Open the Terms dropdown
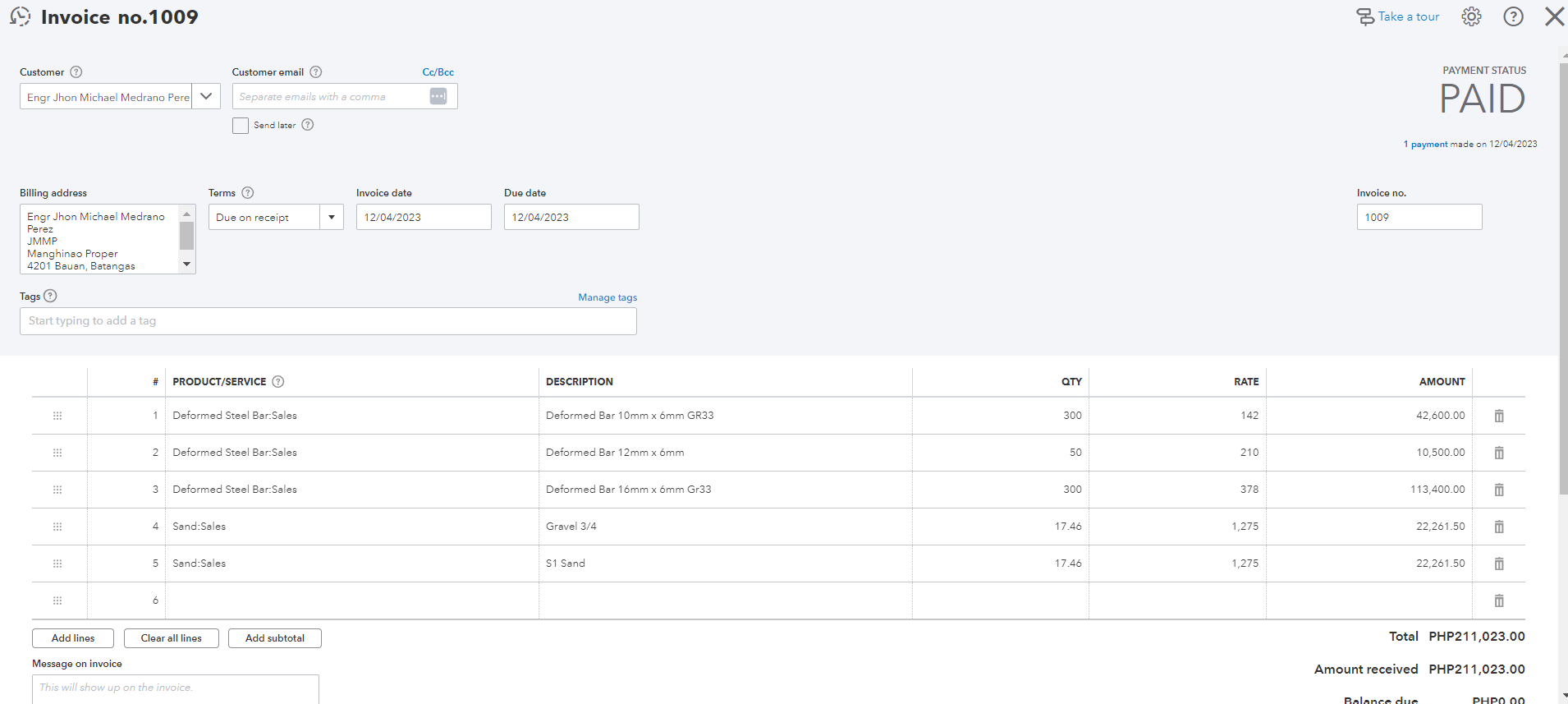 pyautogui.click(x=332, y=218)
